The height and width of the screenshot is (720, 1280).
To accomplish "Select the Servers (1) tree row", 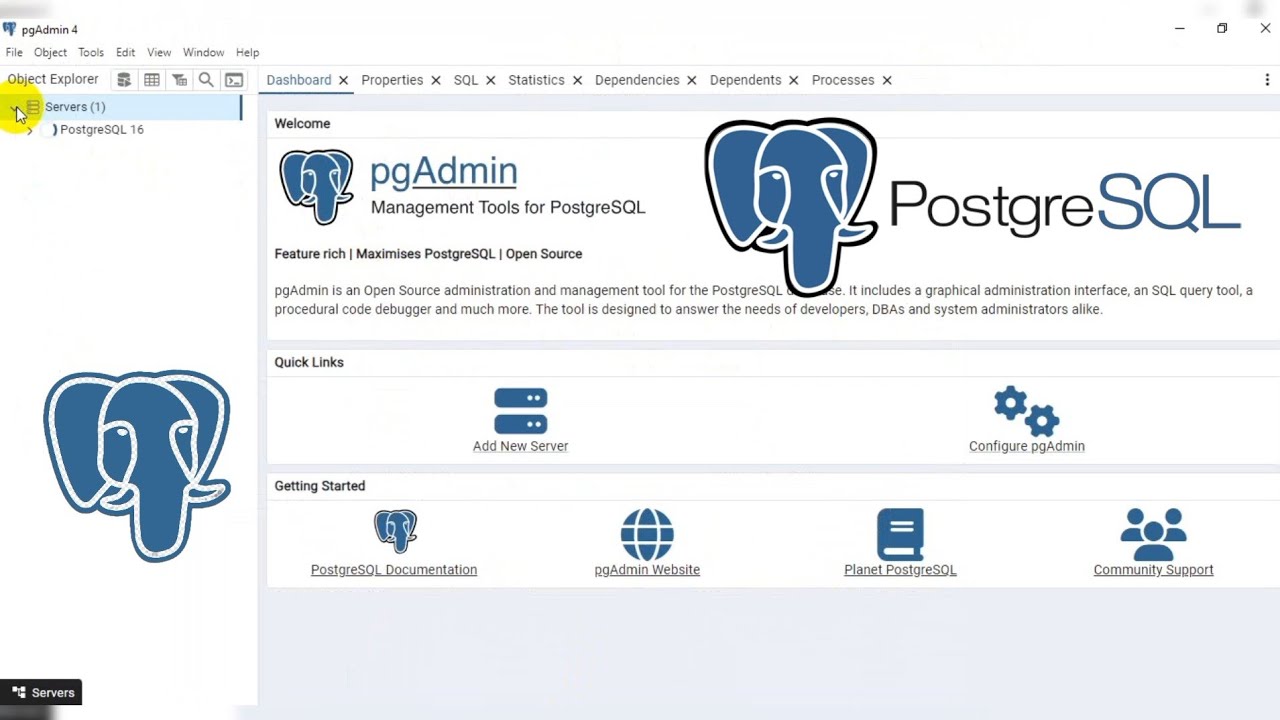I will pyautogui.click(x=121, y=107).
